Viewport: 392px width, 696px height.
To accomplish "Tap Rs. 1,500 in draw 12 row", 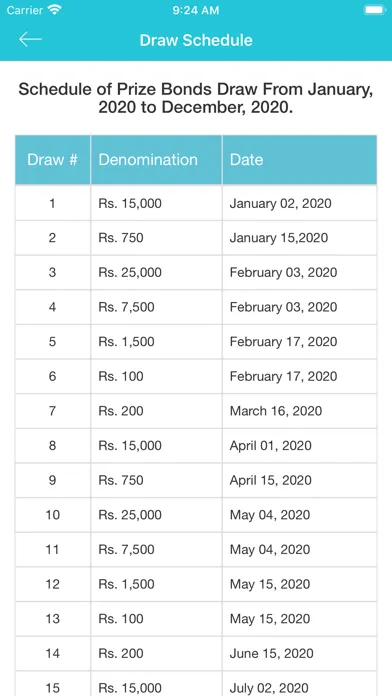I will 127,584.
